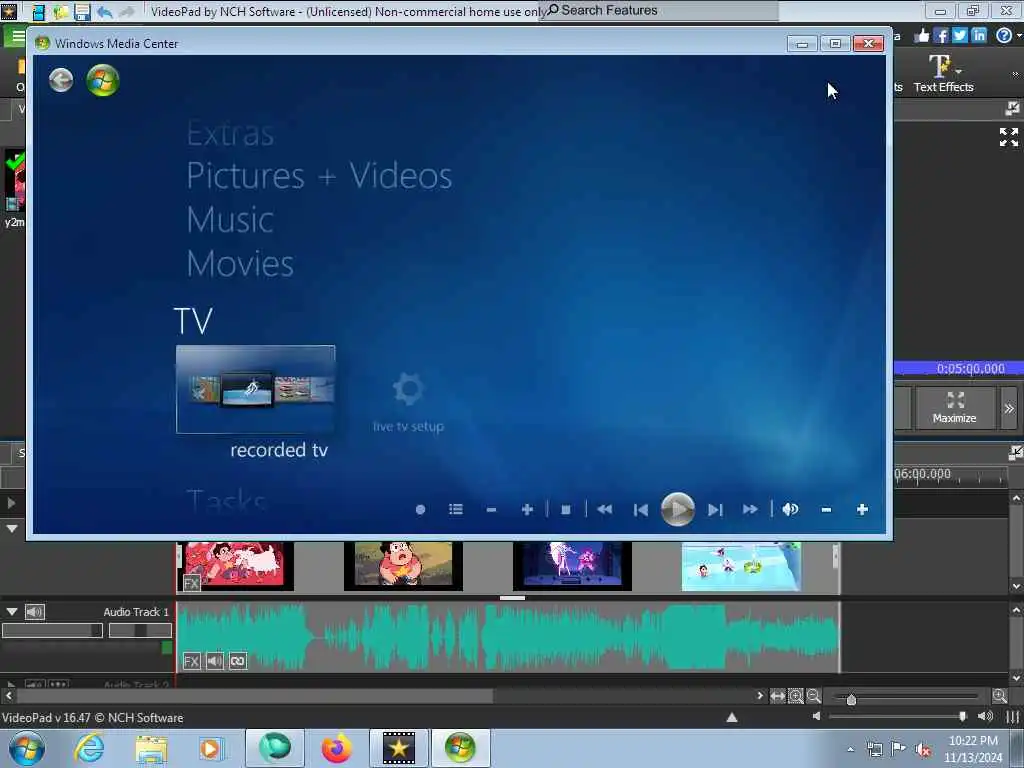Go back in Windows Media Center

pos(61,80)
